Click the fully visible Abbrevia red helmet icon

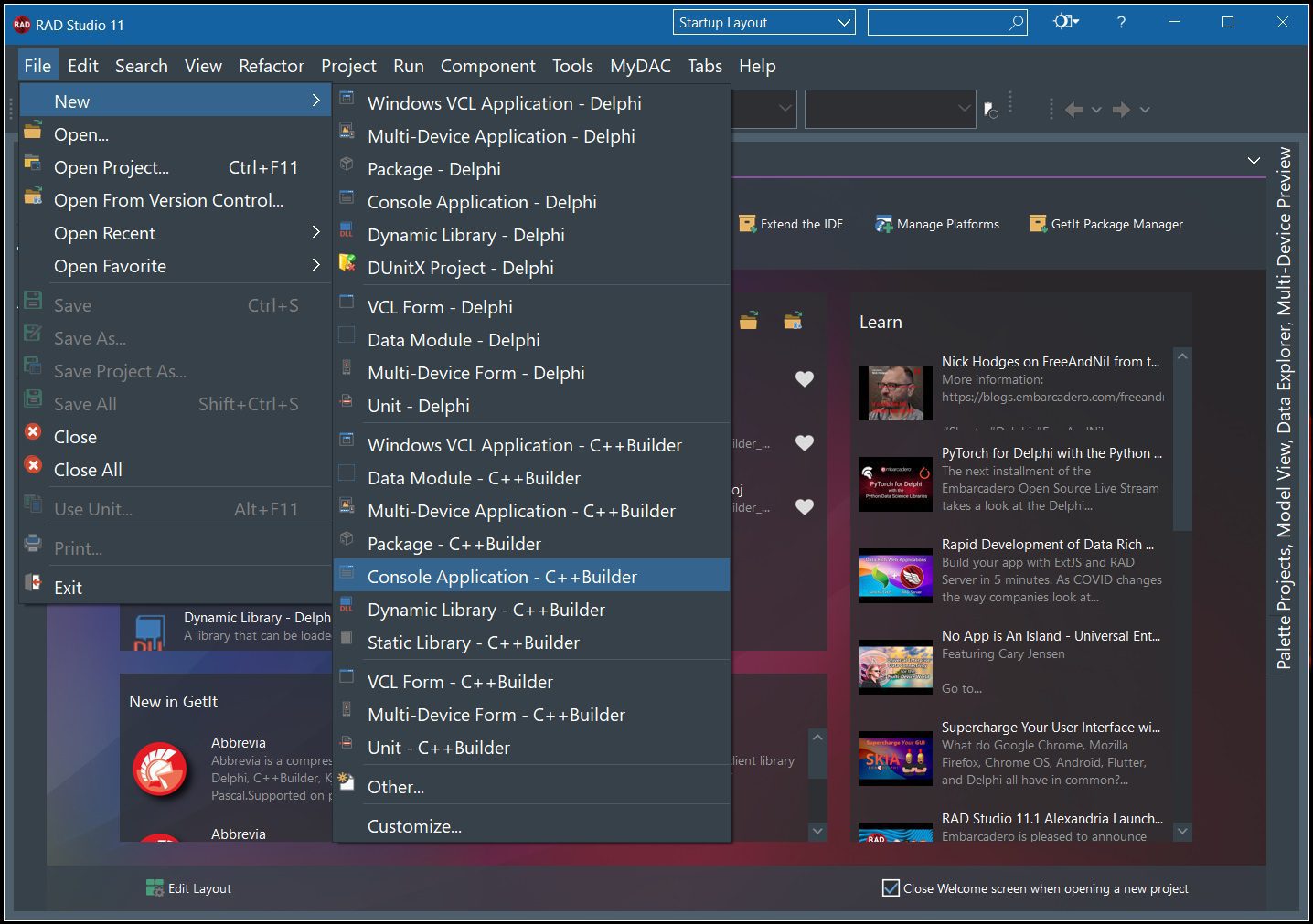160,769
